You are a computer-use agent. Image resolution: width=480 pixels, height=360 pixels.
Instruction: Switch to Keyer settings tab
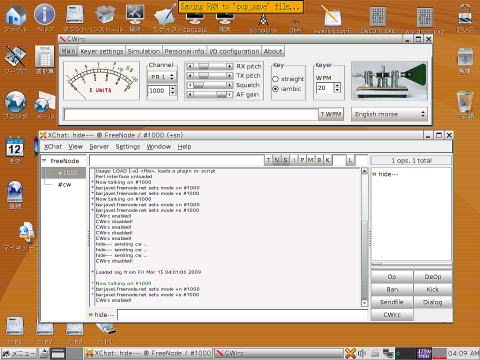pyautogui.click(x=102, y=51)
